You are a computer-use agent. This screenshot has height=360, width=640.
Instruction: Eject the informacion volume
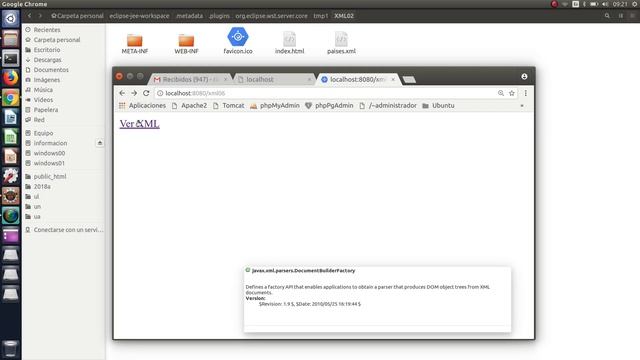(100, 143)
